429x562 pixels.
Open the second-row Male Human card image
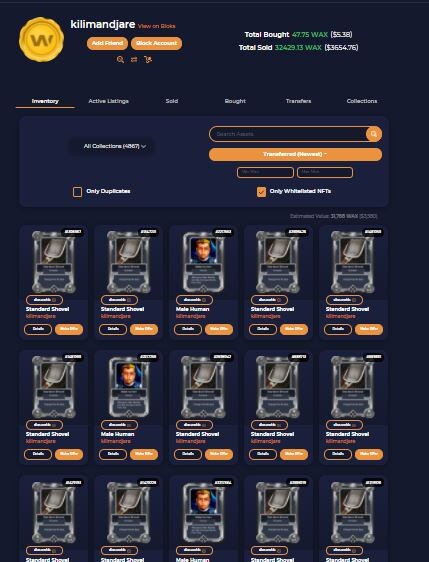[128, 387]
